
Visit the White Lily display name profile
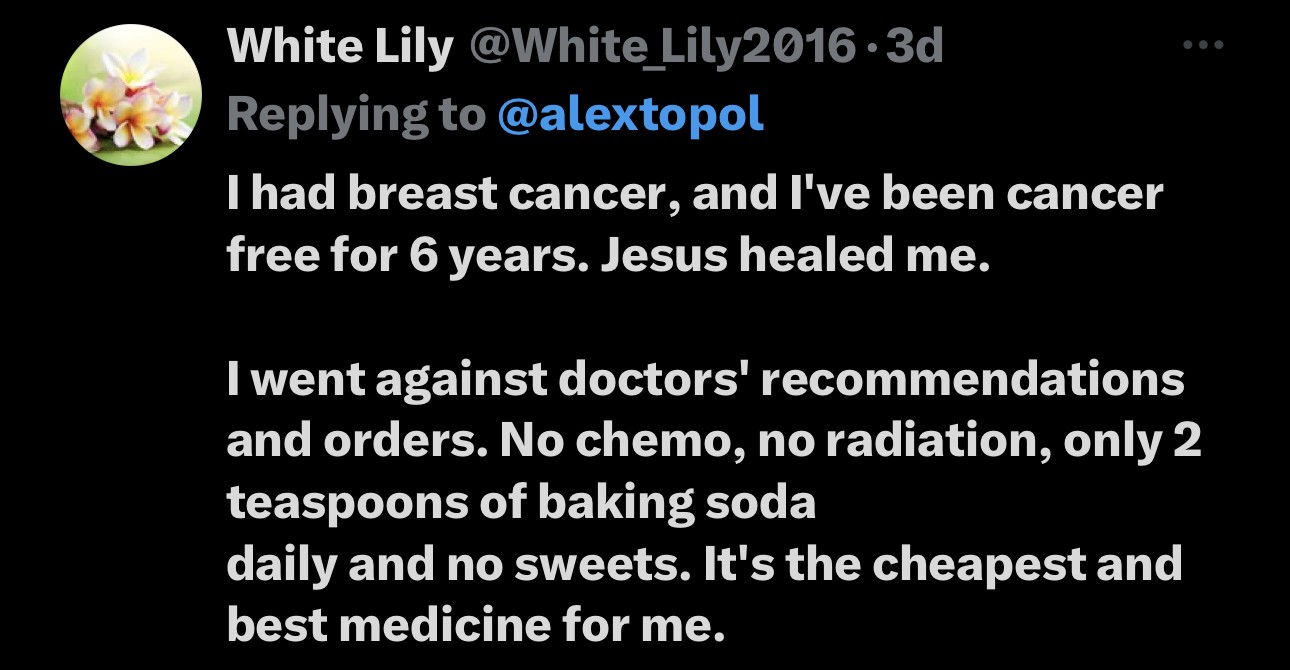point(340,48)
